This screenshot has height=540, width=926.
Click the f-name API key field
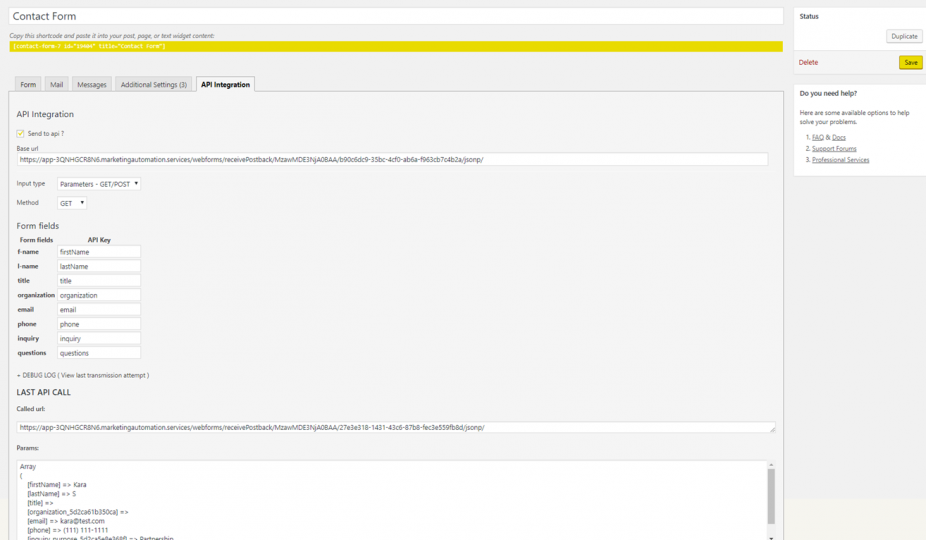98,252
